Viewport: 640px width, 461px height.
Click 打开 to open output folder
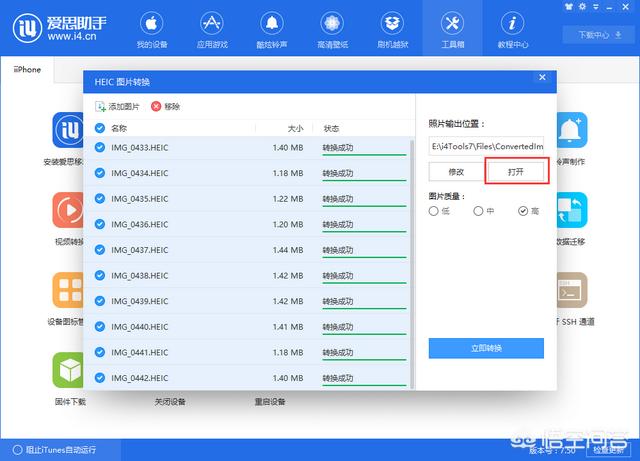tap(515, 172)
